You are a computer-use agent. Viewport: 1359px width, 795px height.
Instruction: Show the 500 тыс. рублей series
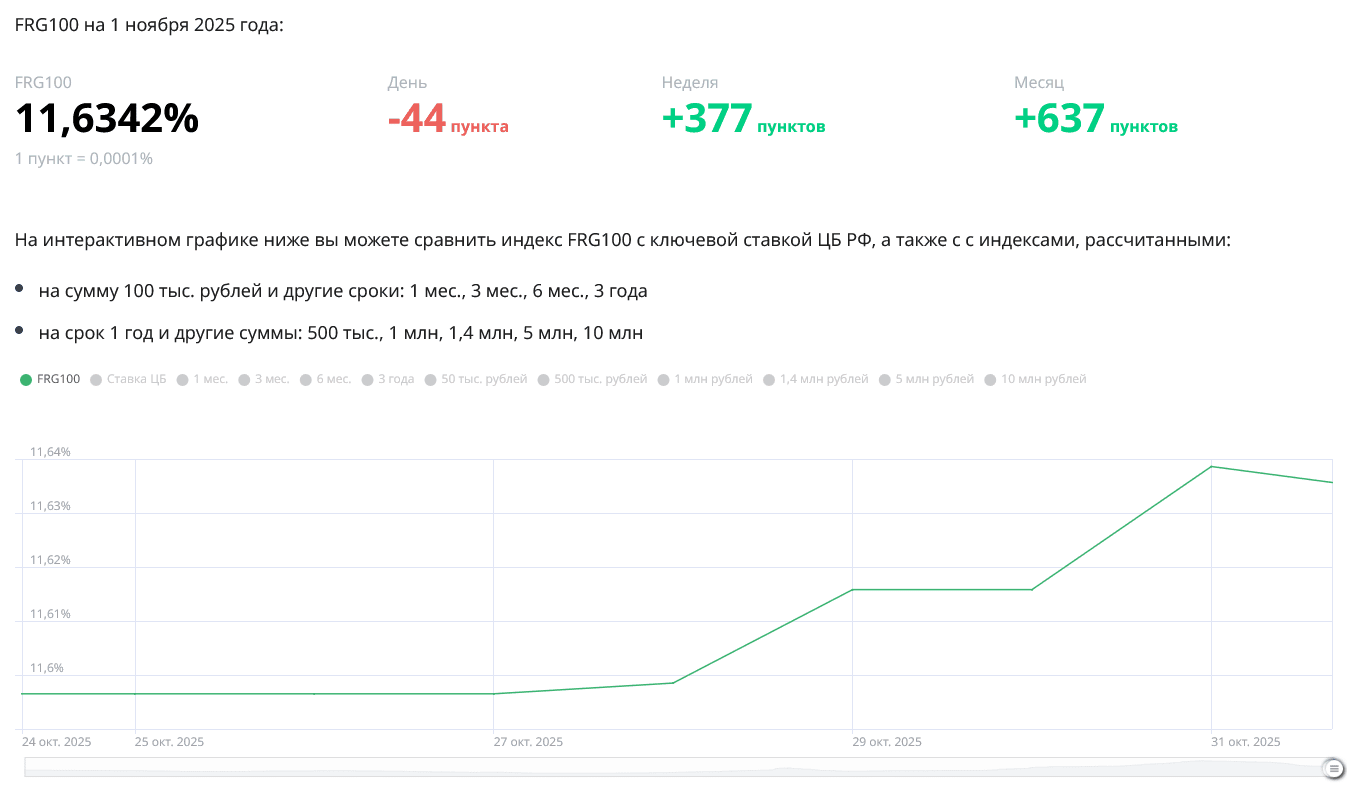600,379
